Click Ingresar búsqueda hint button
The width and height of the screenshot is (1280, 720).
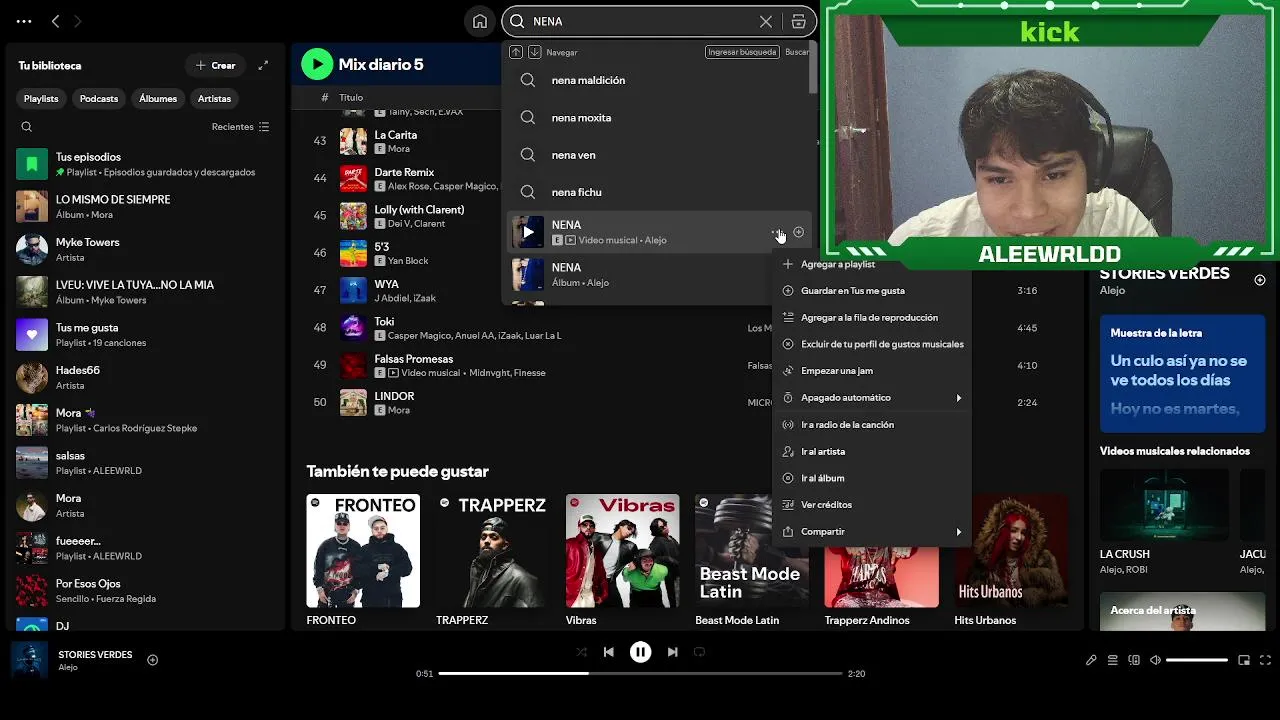click(x=742, y=52)
